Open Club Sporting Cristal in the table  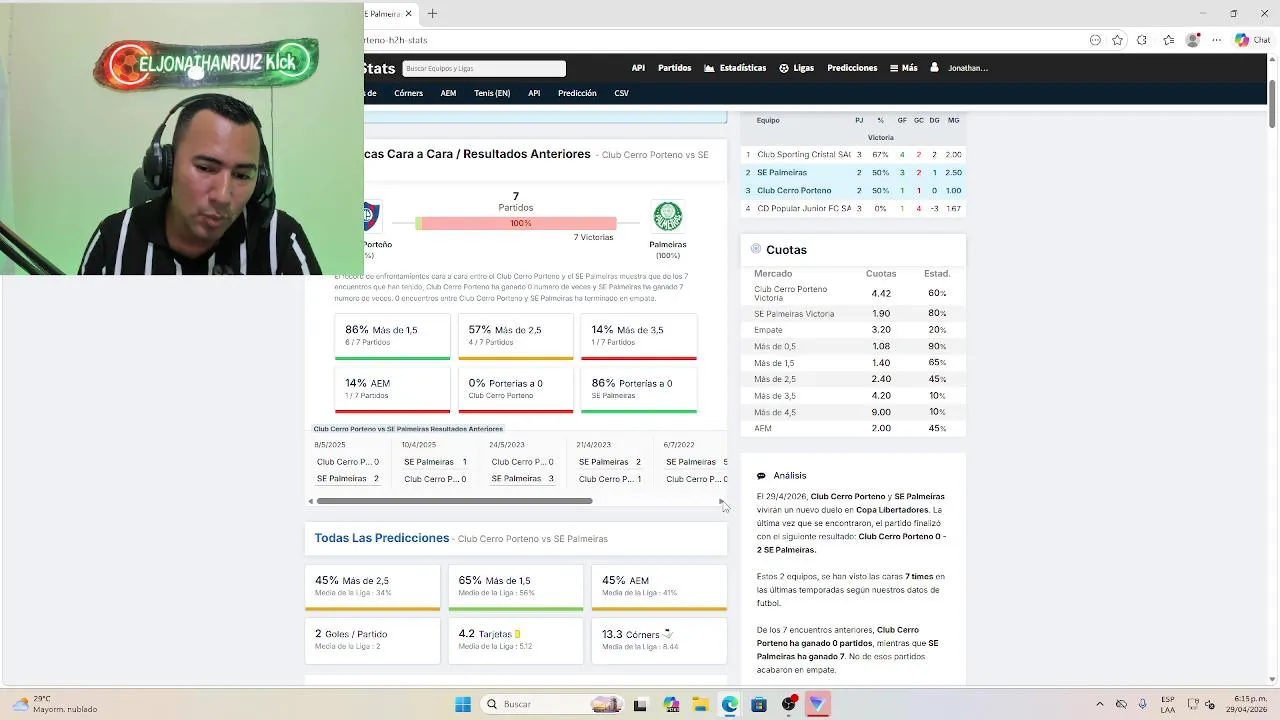pyautogui.click(x=803, y=155)
